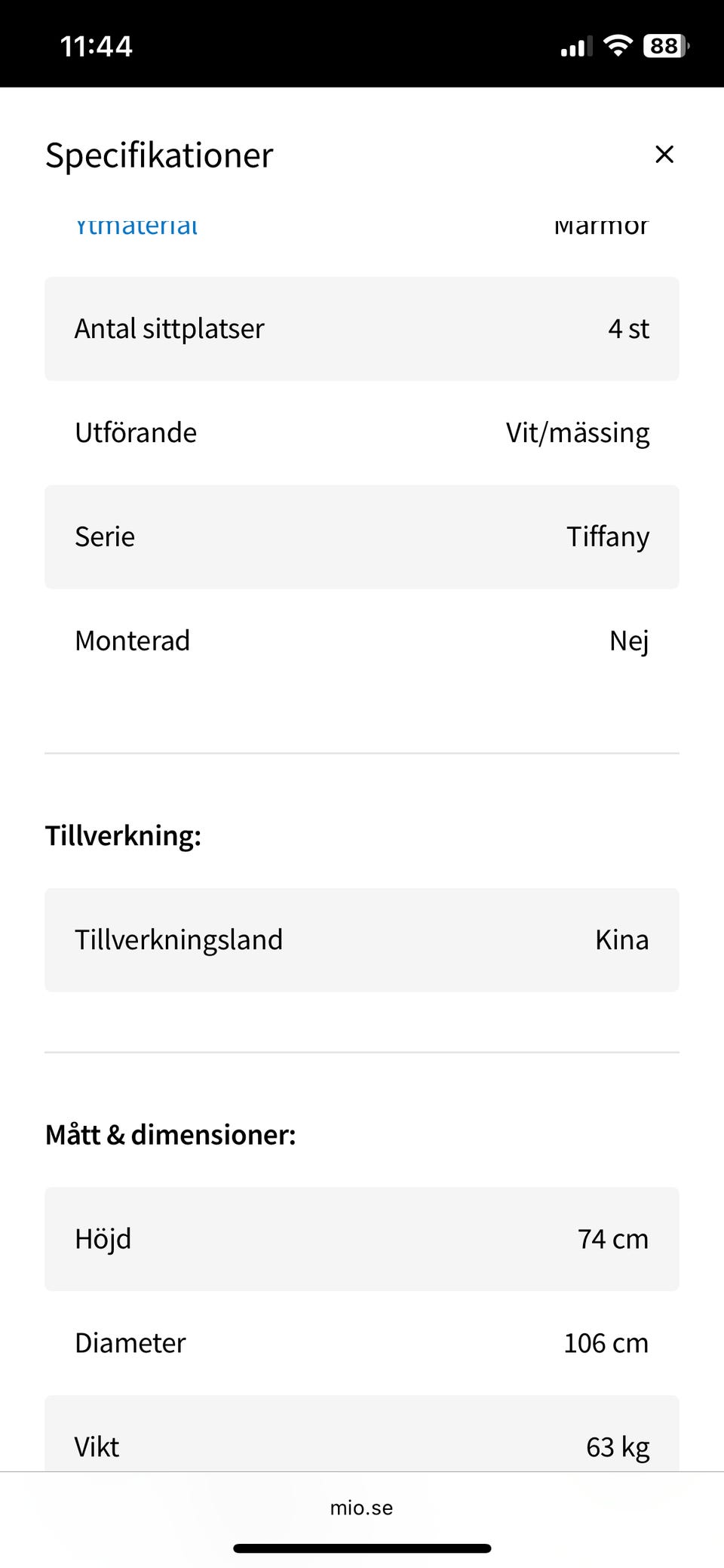Select the Höjd dimension row
The width and height of the screenshot is (724, 1568).
pyautogui.click(x=362, y=1239)
